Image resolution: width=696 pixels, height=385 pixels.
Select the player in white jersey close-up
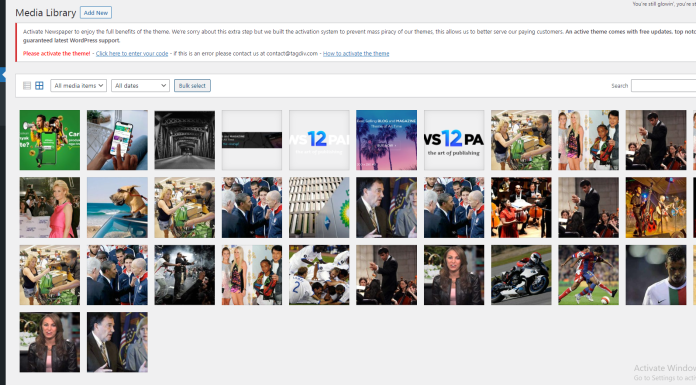tap(656, 275)
